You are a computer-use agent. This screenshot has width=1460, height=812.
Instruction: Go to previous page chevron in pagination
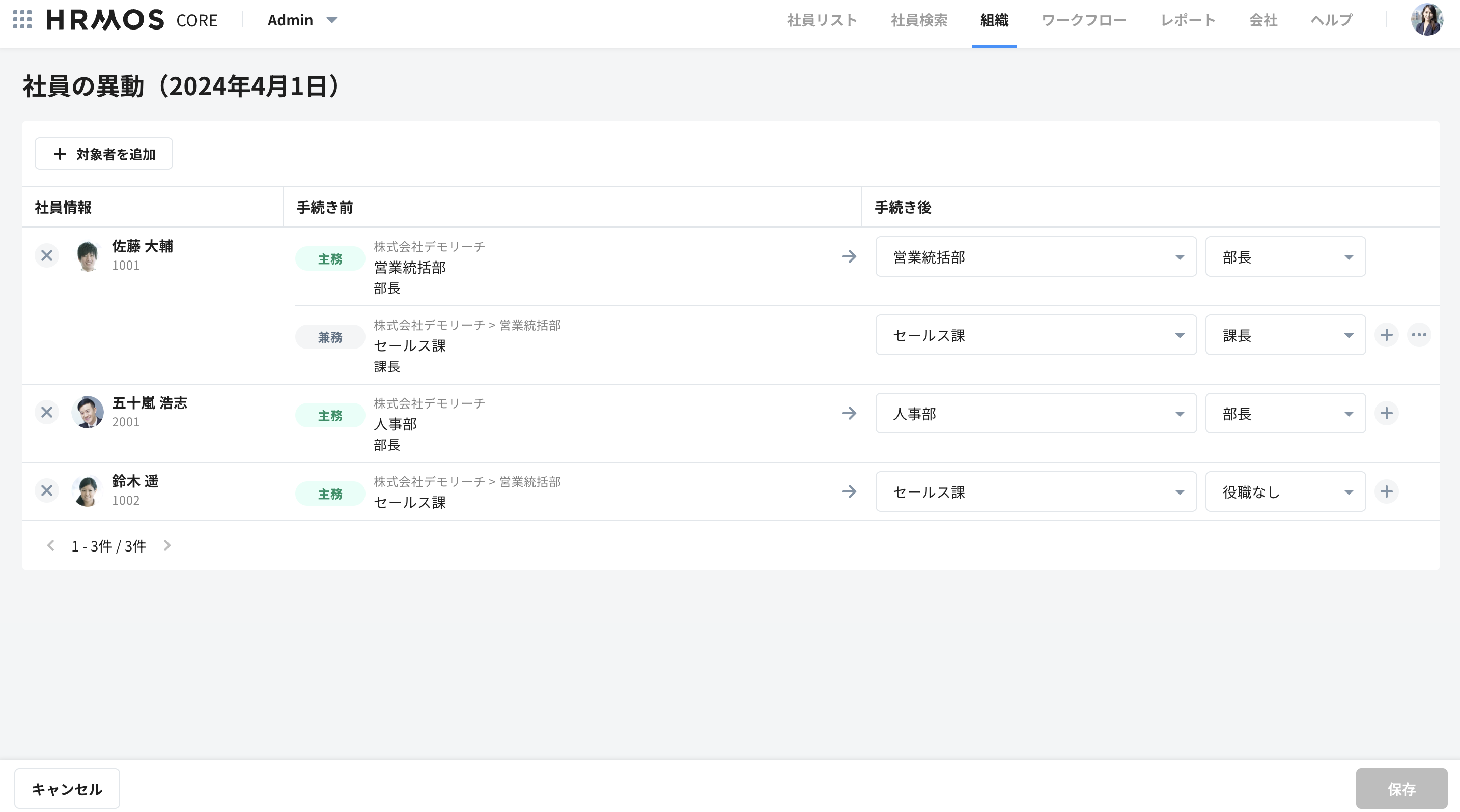50,546
